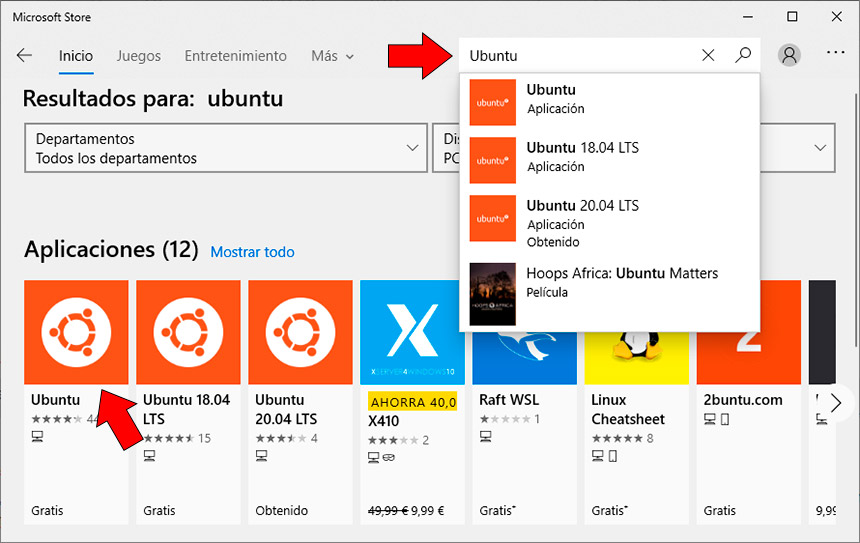Click the Raft WSL star rating
The height and width of the screenshot is (543, 860).
(505, 419)
